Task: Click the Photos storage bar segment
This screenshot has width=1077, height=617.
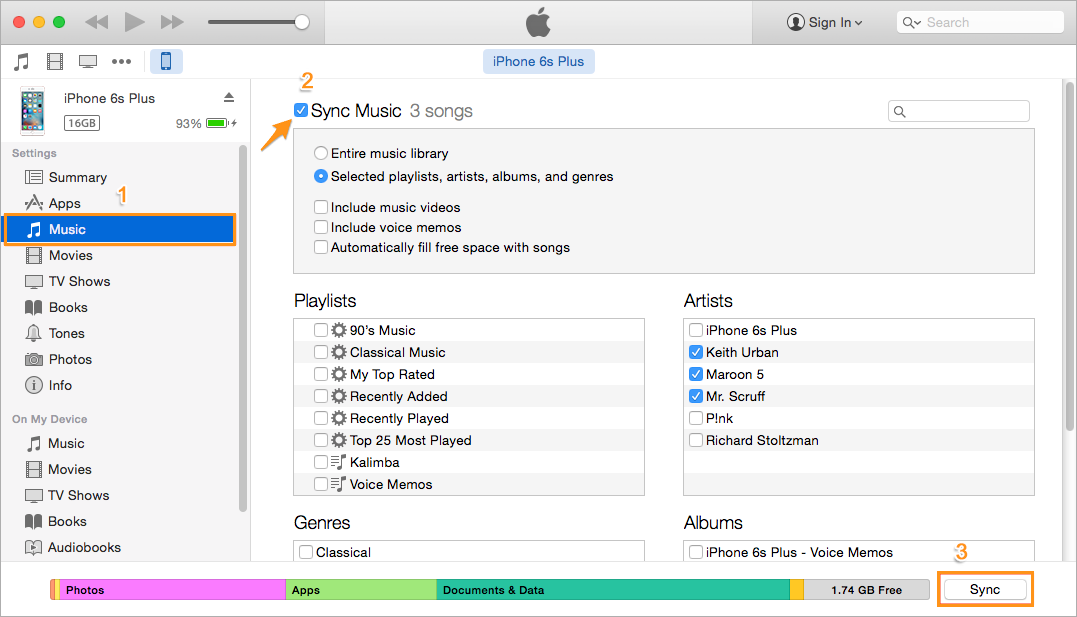Action: pyautogui.click(x=172, y=590)
